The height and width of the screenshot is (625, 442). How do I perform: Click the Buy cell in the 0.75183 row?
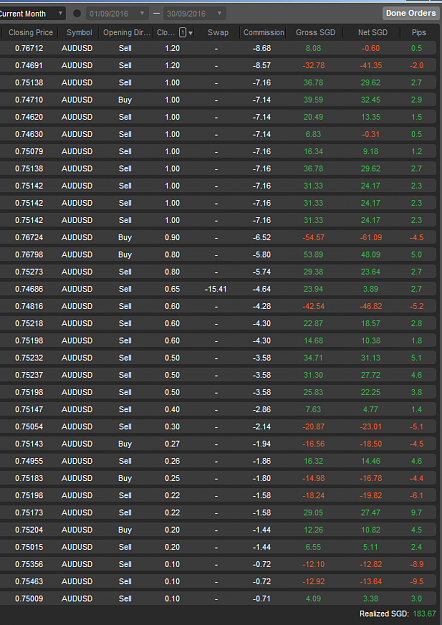(125, 478)
